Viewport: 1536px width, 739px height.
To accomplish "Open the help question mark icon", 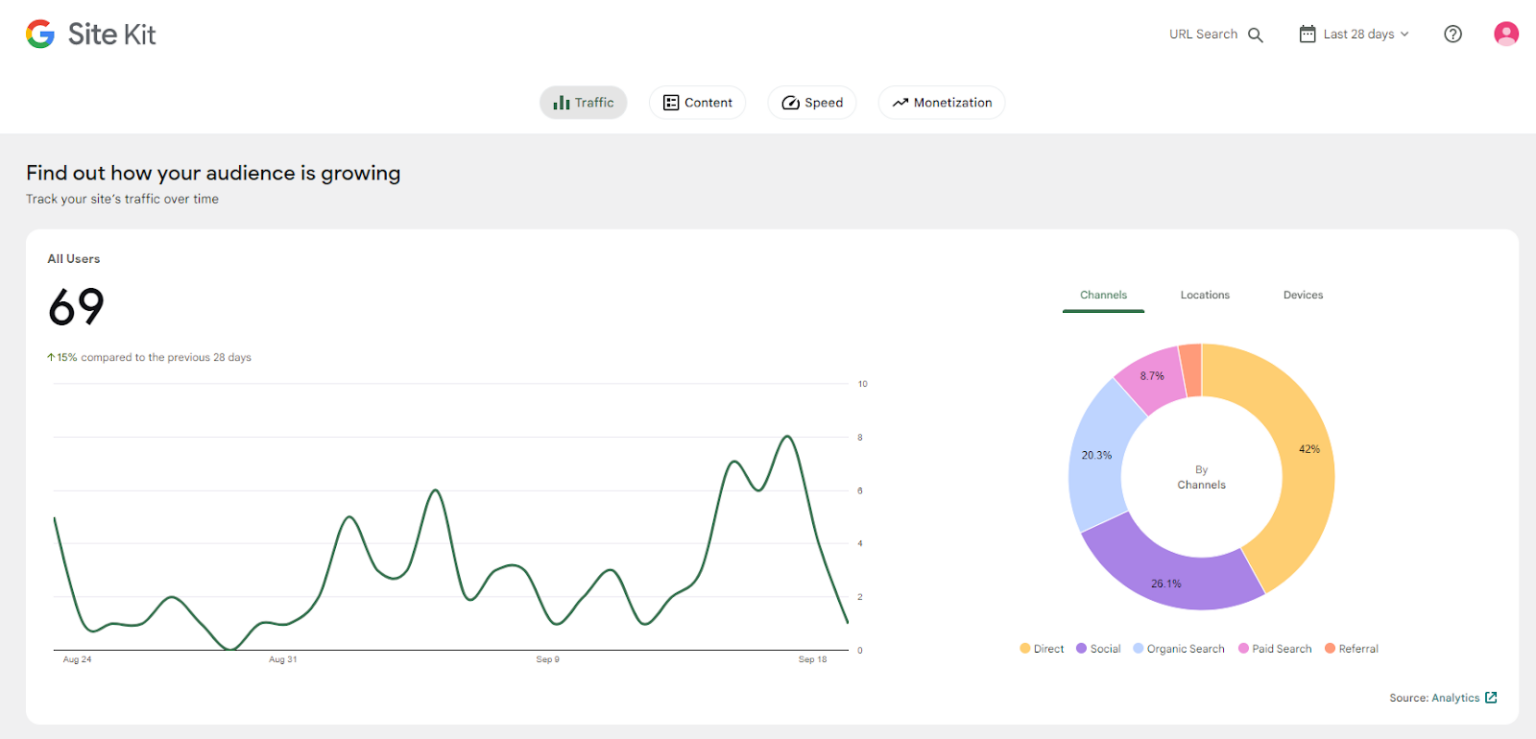I will coord(1452,33).
